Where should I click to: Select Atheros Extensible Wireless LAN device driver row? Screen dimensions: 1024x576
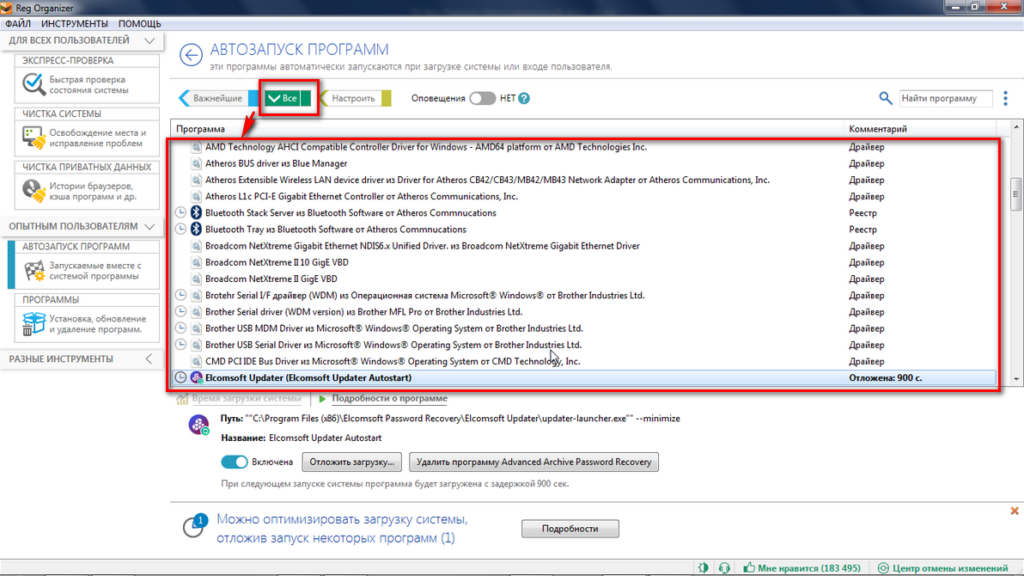click(x=584, y=180)
